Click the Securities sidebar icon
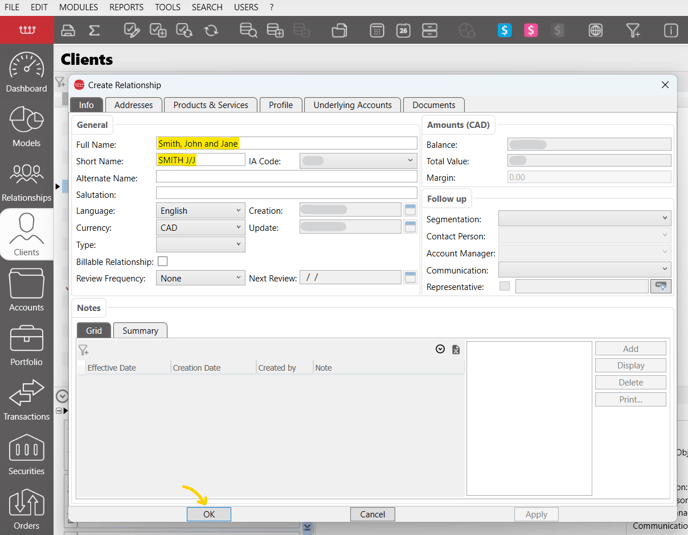 click(26, 453)
